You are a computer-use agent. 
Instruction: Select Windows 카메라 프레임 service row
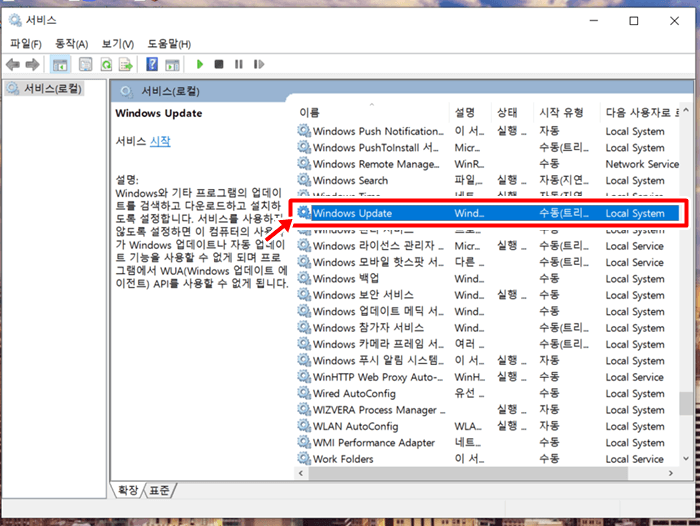(488, 344)
